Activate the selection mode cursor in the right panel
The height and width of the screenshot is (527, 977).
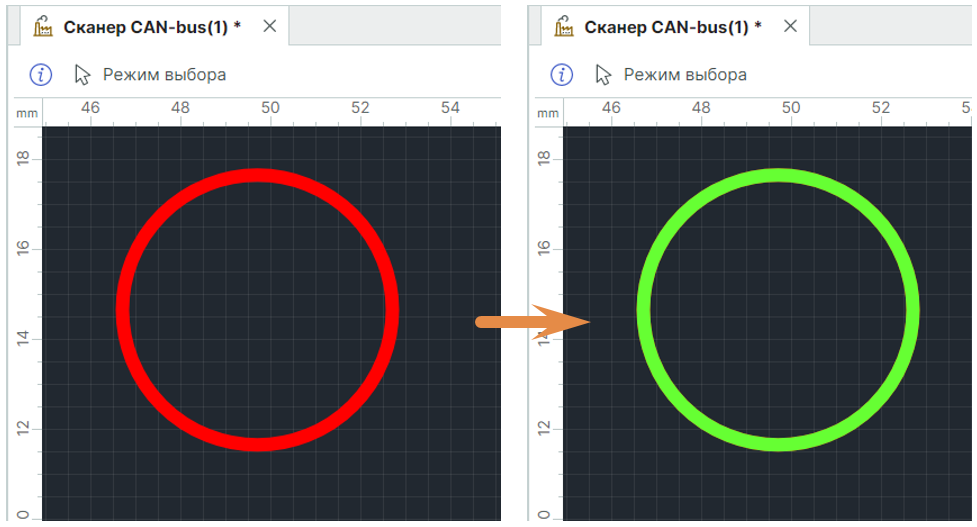603,75
